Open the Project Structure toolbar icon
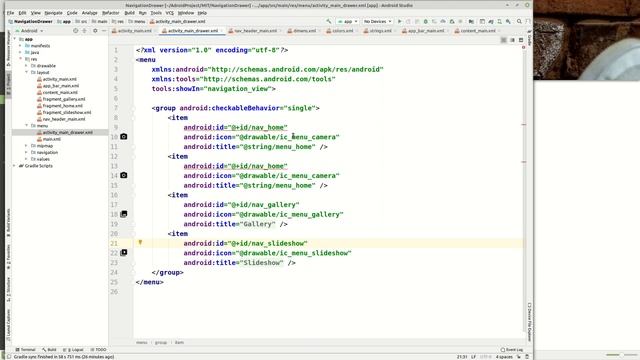Viewport: 640px width, 360px height. click(471, 21)
